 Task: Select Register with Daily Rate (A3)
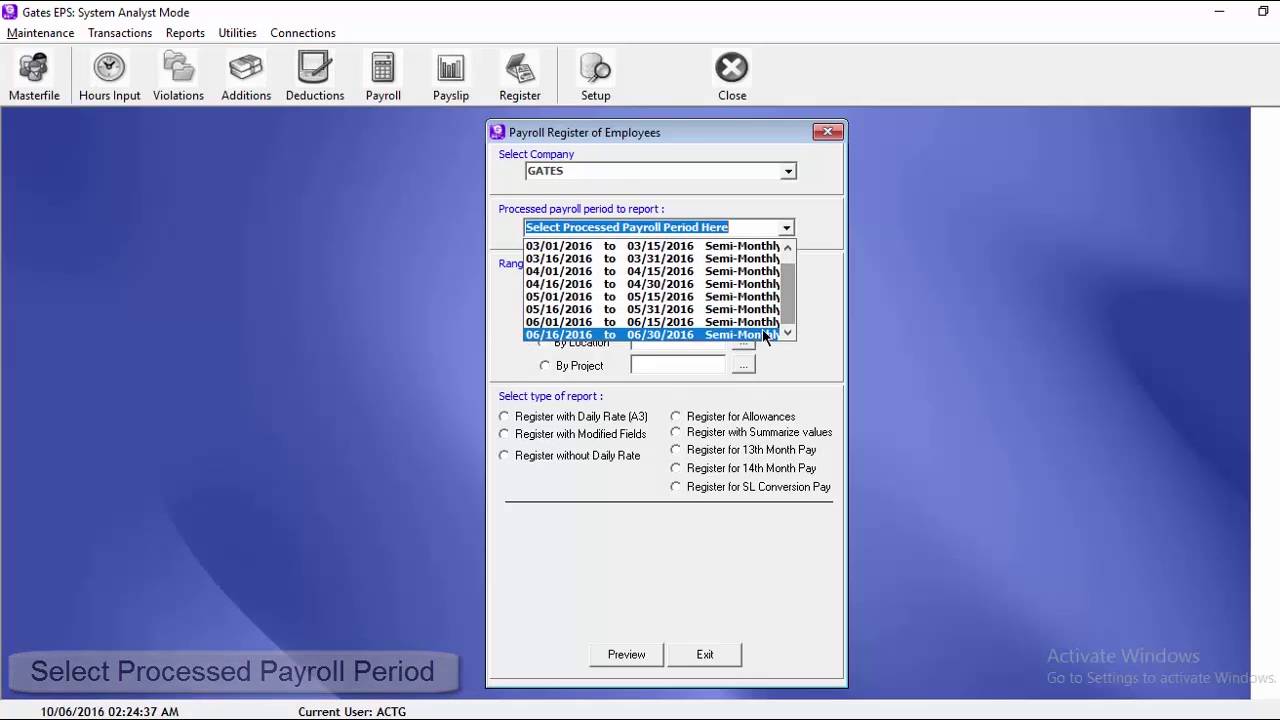point(504,417)
